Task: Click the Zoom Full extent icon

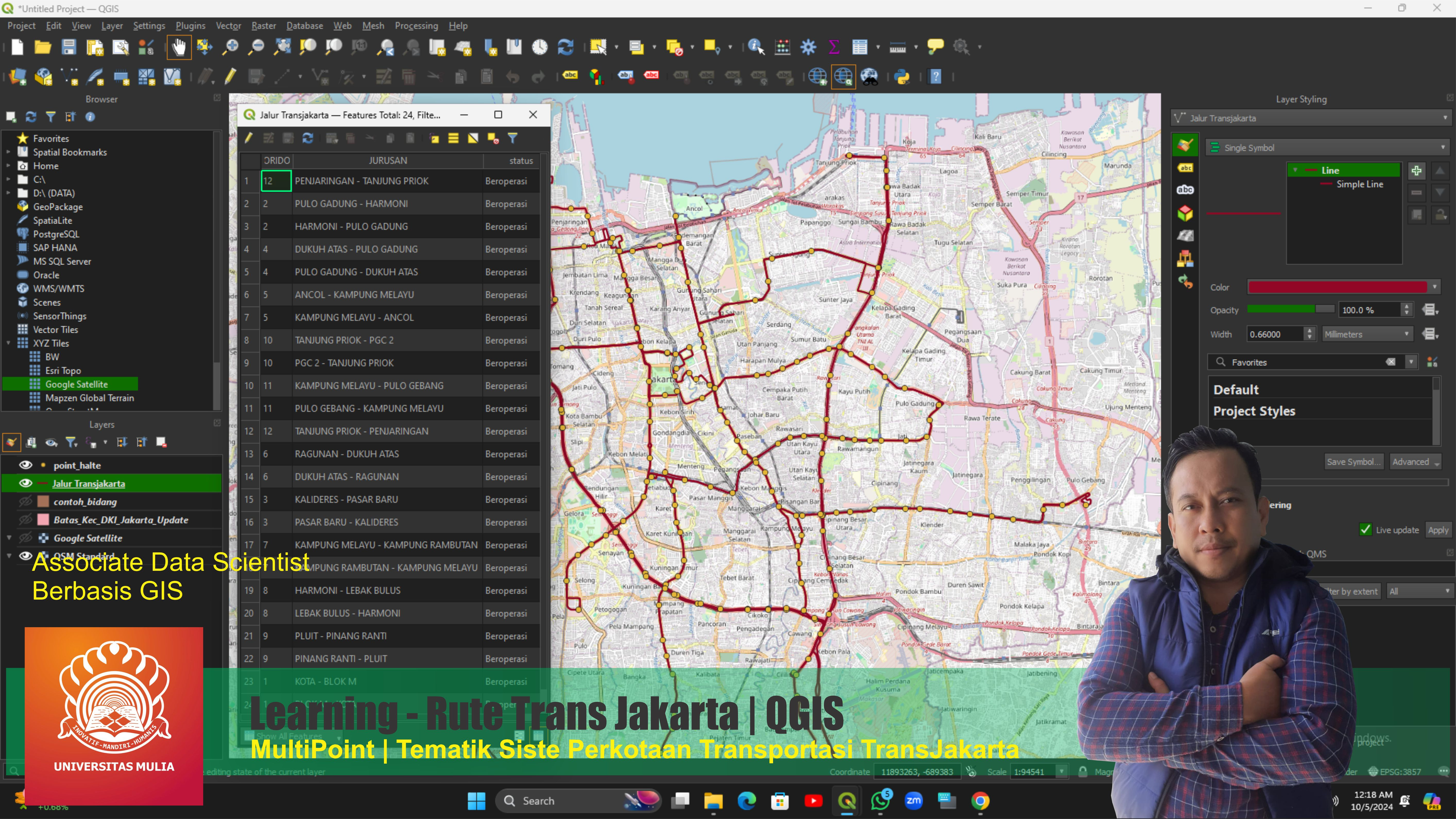Action: click(x=282, y=47)
